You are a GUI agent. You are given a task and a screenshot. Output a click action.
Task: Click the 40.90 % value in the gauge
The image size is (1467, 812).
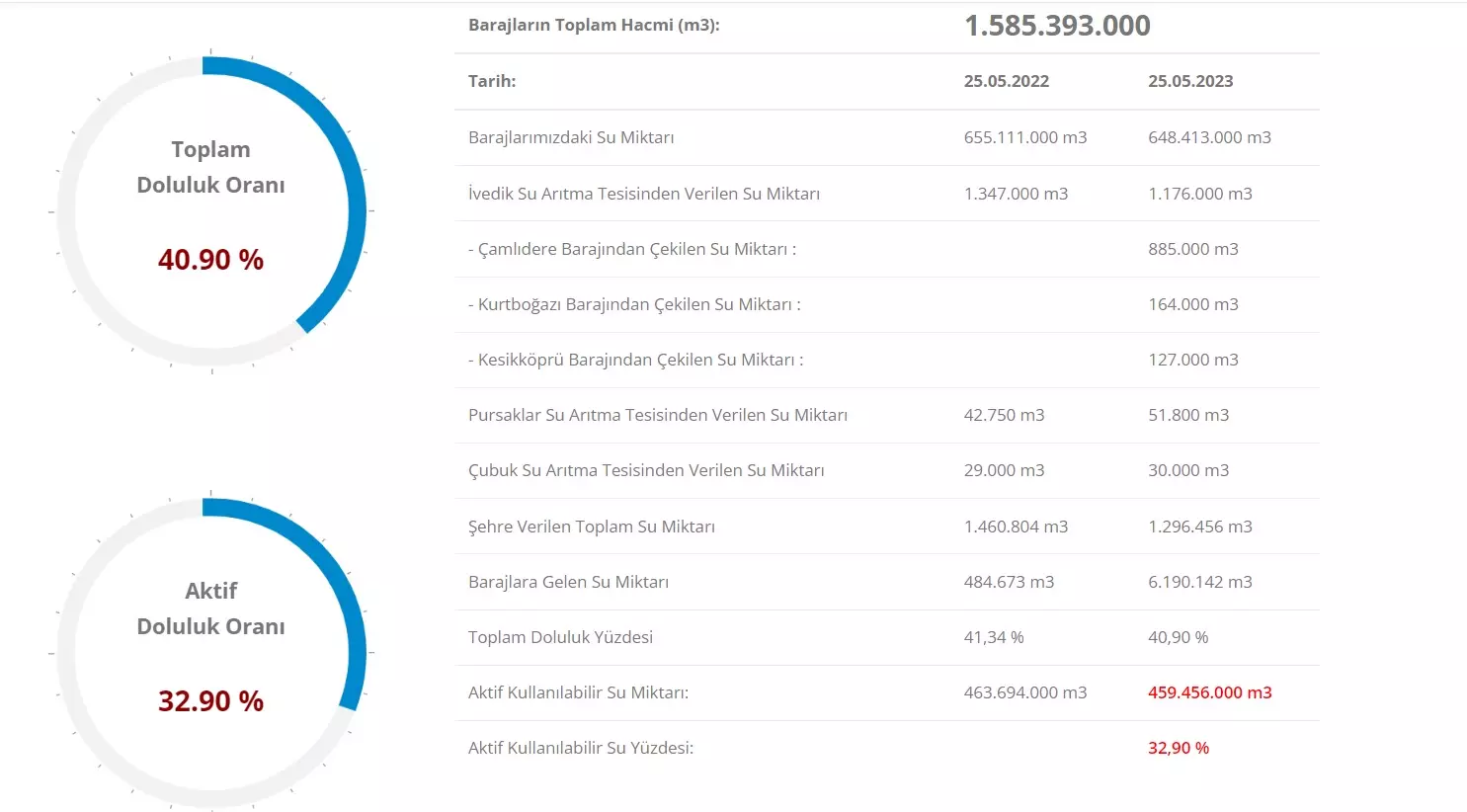[x=210, y=260]
